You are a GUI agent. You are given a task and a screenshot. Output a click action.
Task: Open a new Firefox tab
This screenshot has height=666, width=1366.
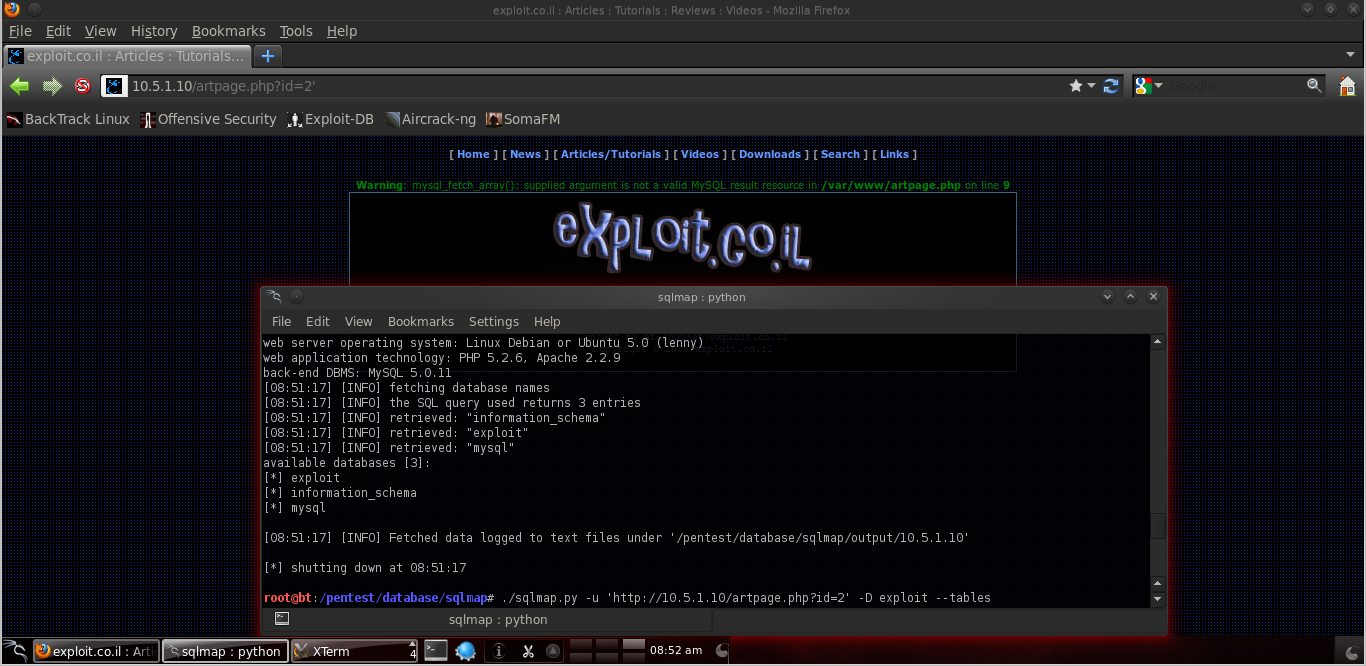point(267,56)
